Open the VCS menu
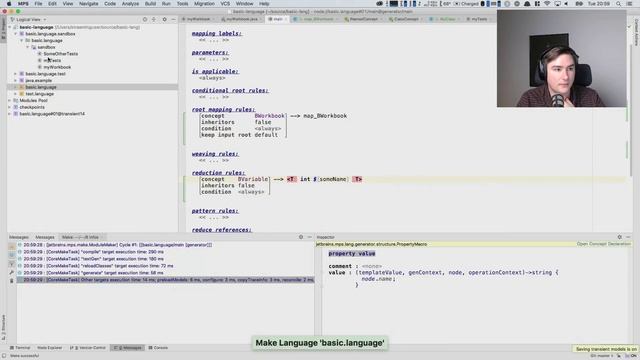640x360 pixels. coord(225,4)
